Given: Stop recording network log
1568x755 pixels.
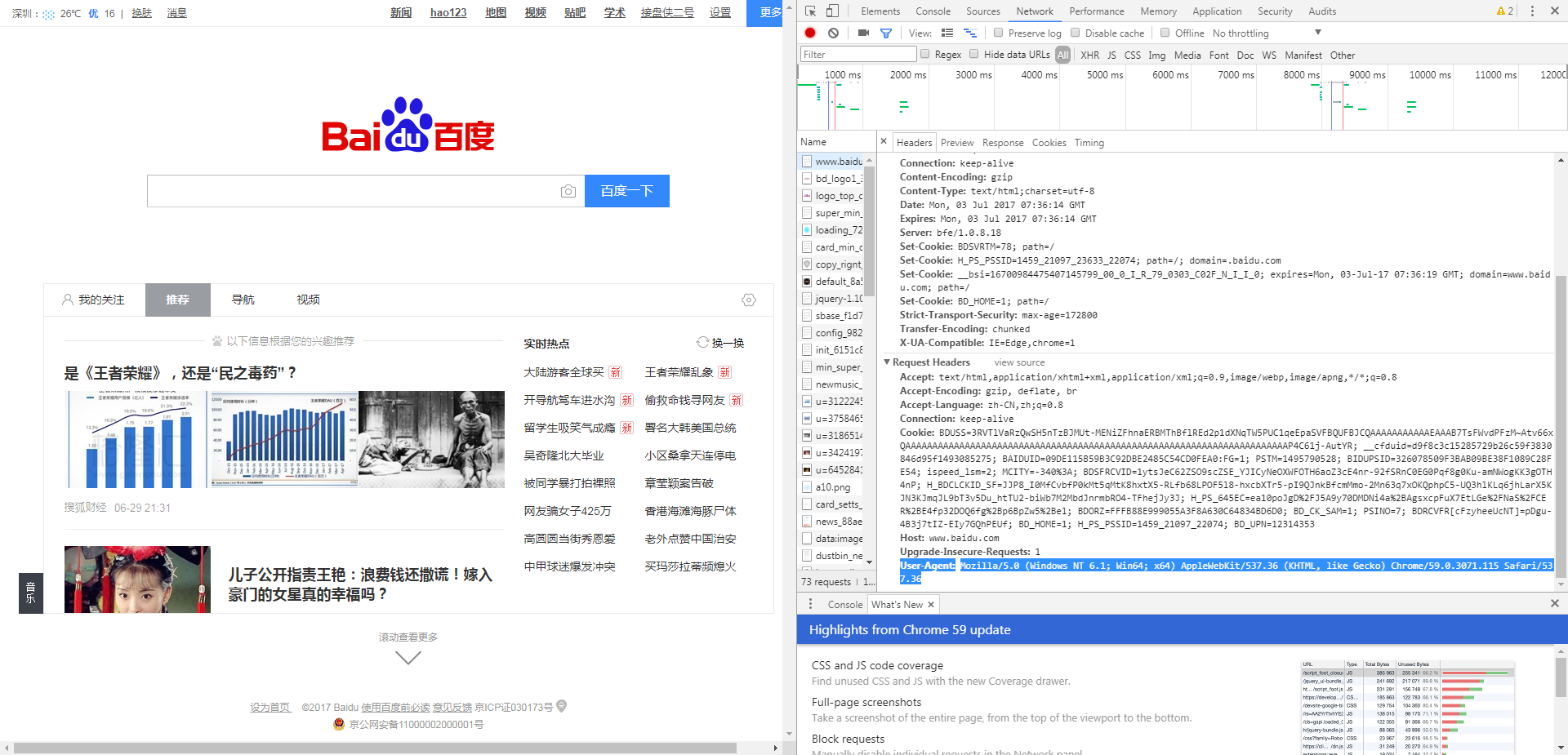Looking at the screenshot, I should tap(810, 33).
